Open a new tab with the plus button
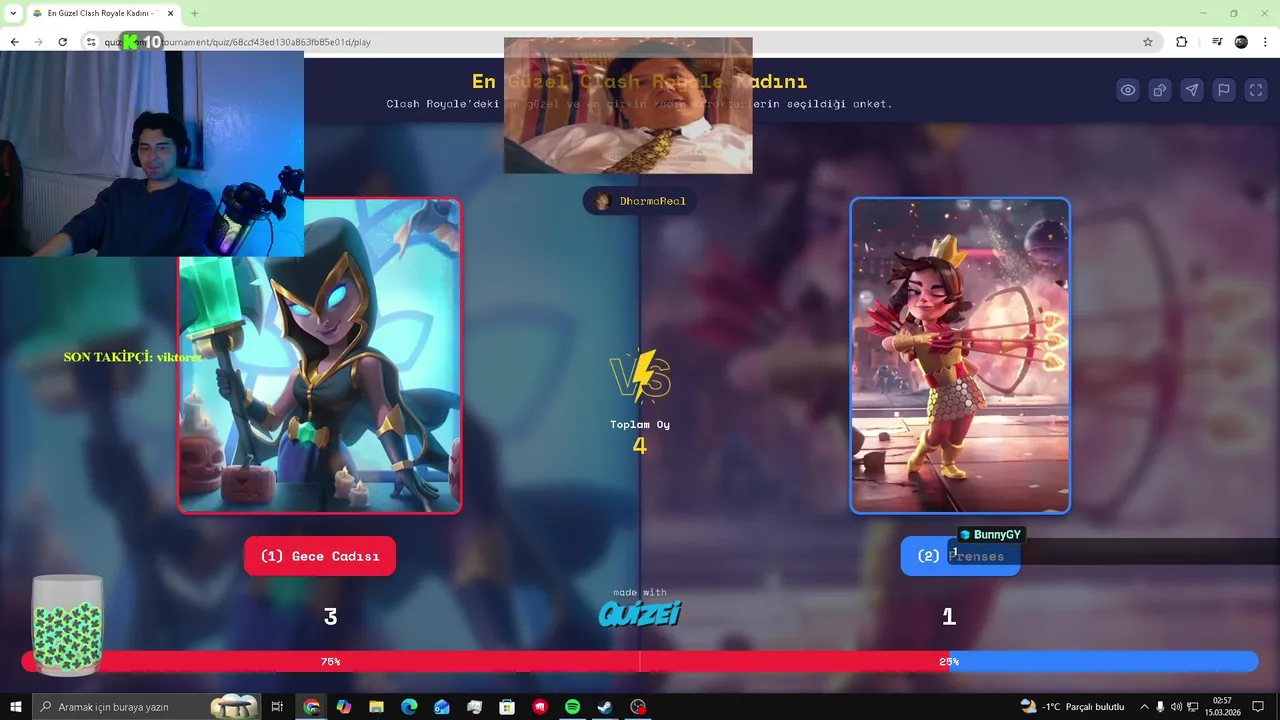The height and width of the screenshot is (720, 1280). point(194,13)
